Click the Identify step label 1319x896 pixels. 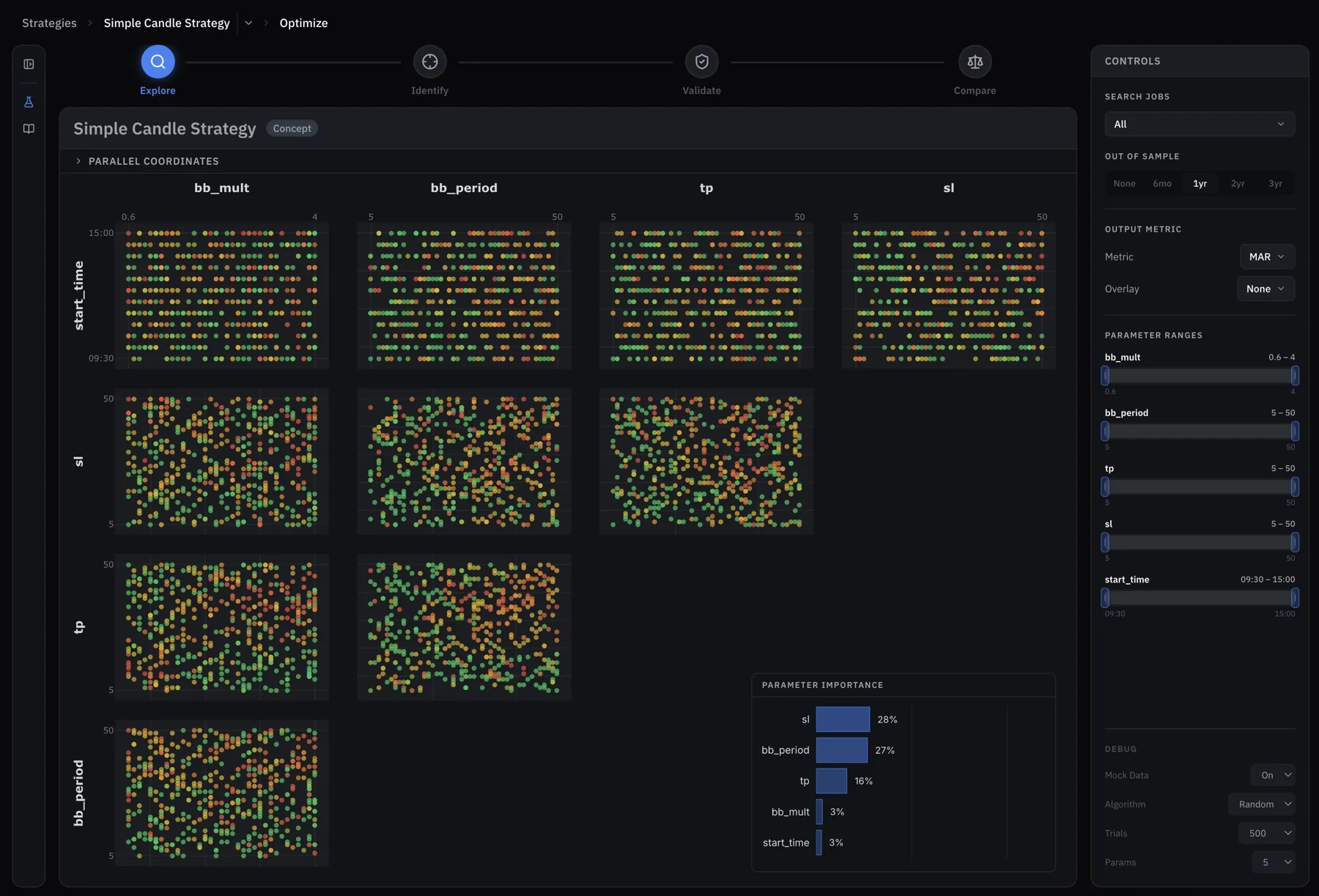tap(429, 91)
